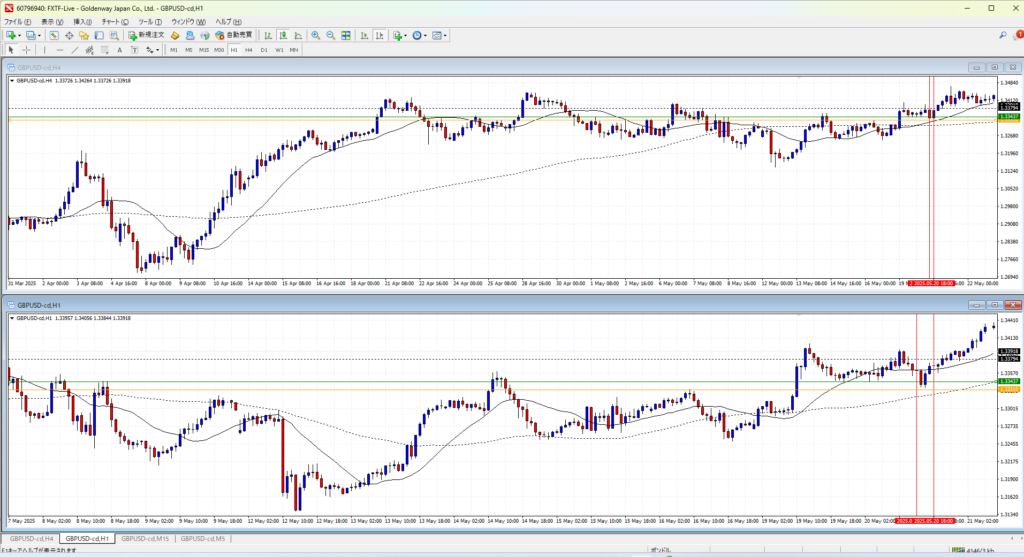1024x557 pixels.
Task: Click the 新規注文 (New Order) button
Action: click(146, 35)
